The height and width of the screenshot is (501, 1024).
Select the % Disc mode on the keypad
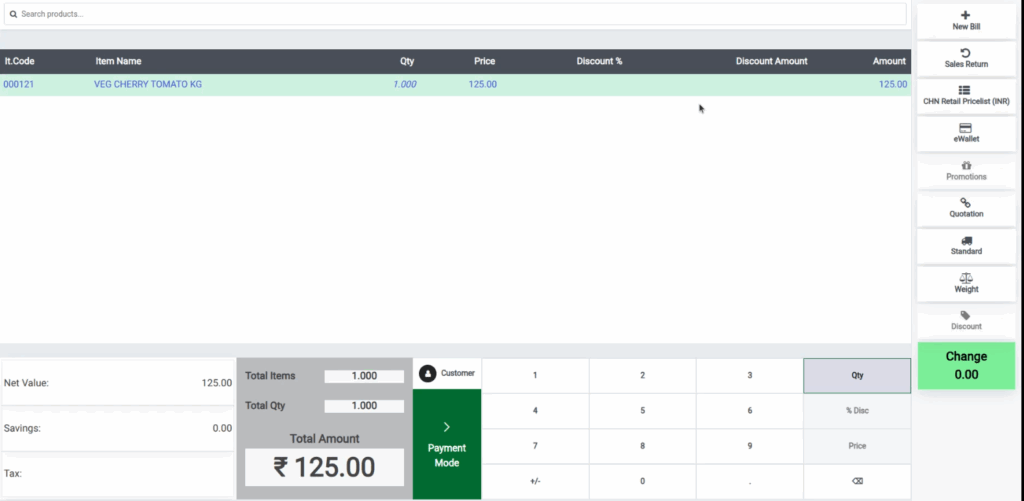[857, 411]
